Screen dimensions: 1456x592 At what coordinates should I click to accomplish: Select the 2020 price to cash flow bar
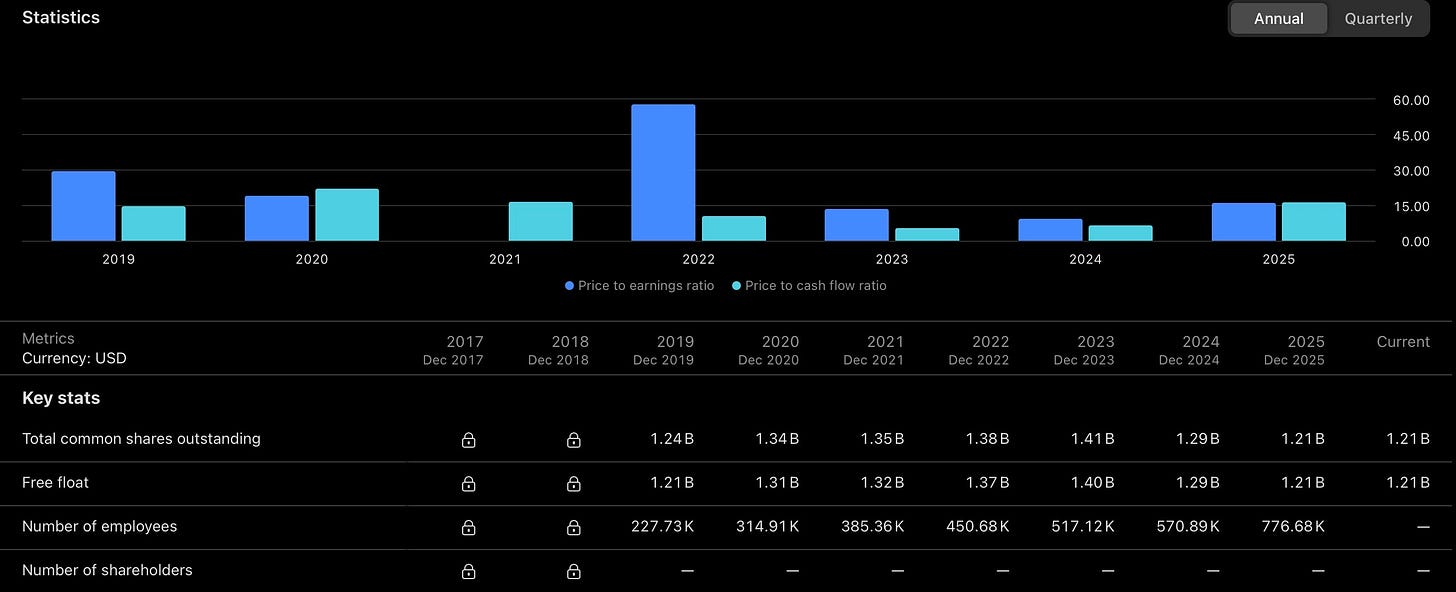[x=347, y=215]
